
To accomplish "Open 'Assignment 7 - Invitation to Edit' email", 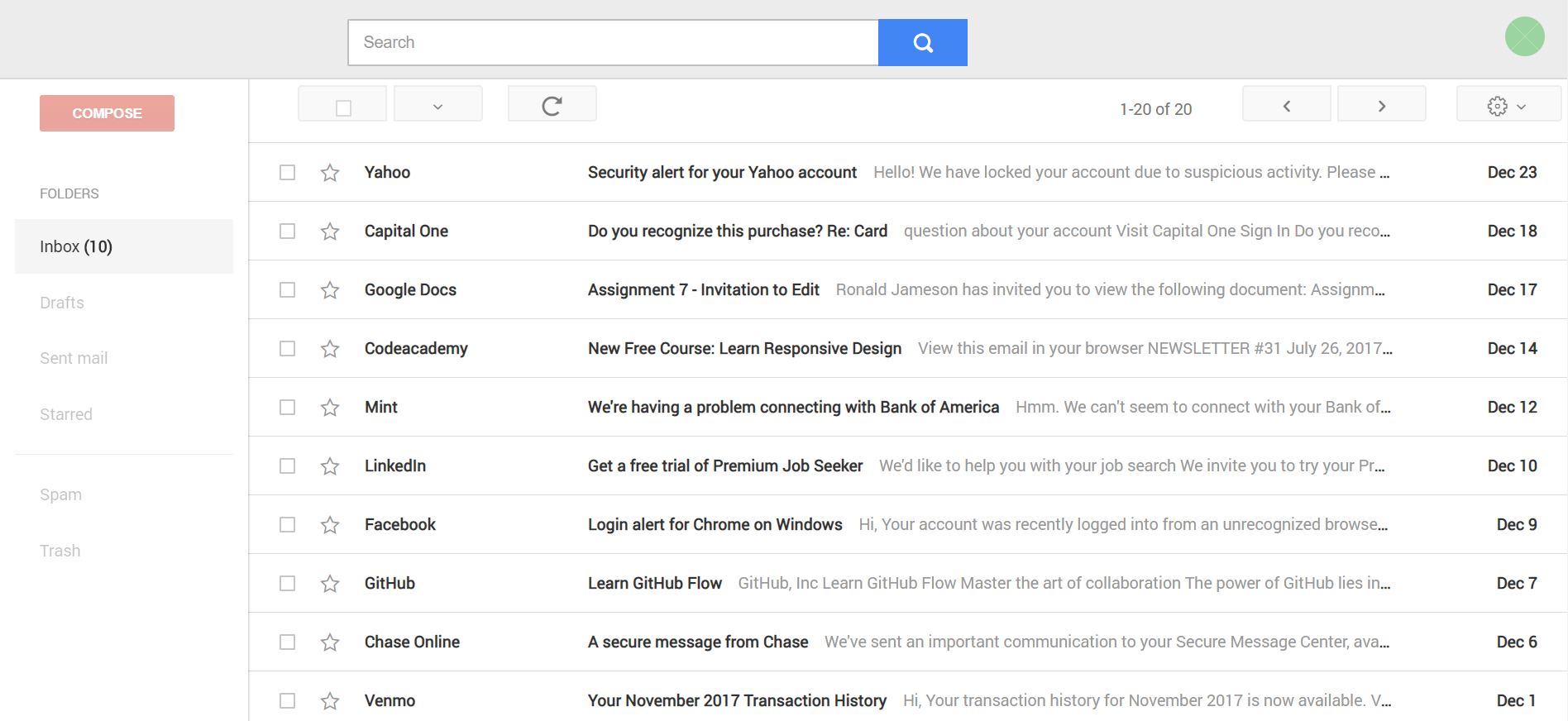I will [x=704, y=289].
